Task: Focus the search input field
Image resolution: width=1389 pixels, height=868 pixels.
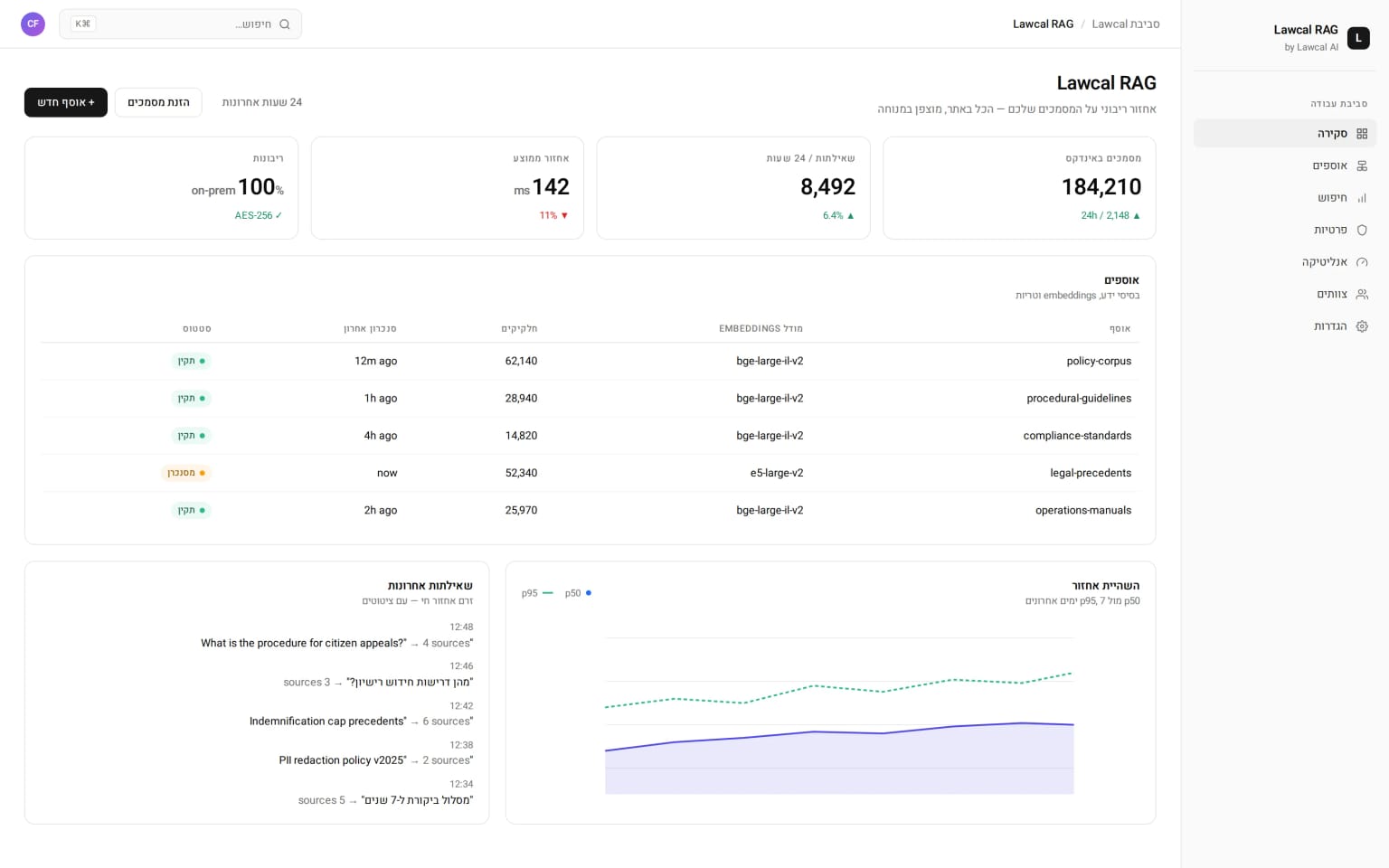Action: 181,24
